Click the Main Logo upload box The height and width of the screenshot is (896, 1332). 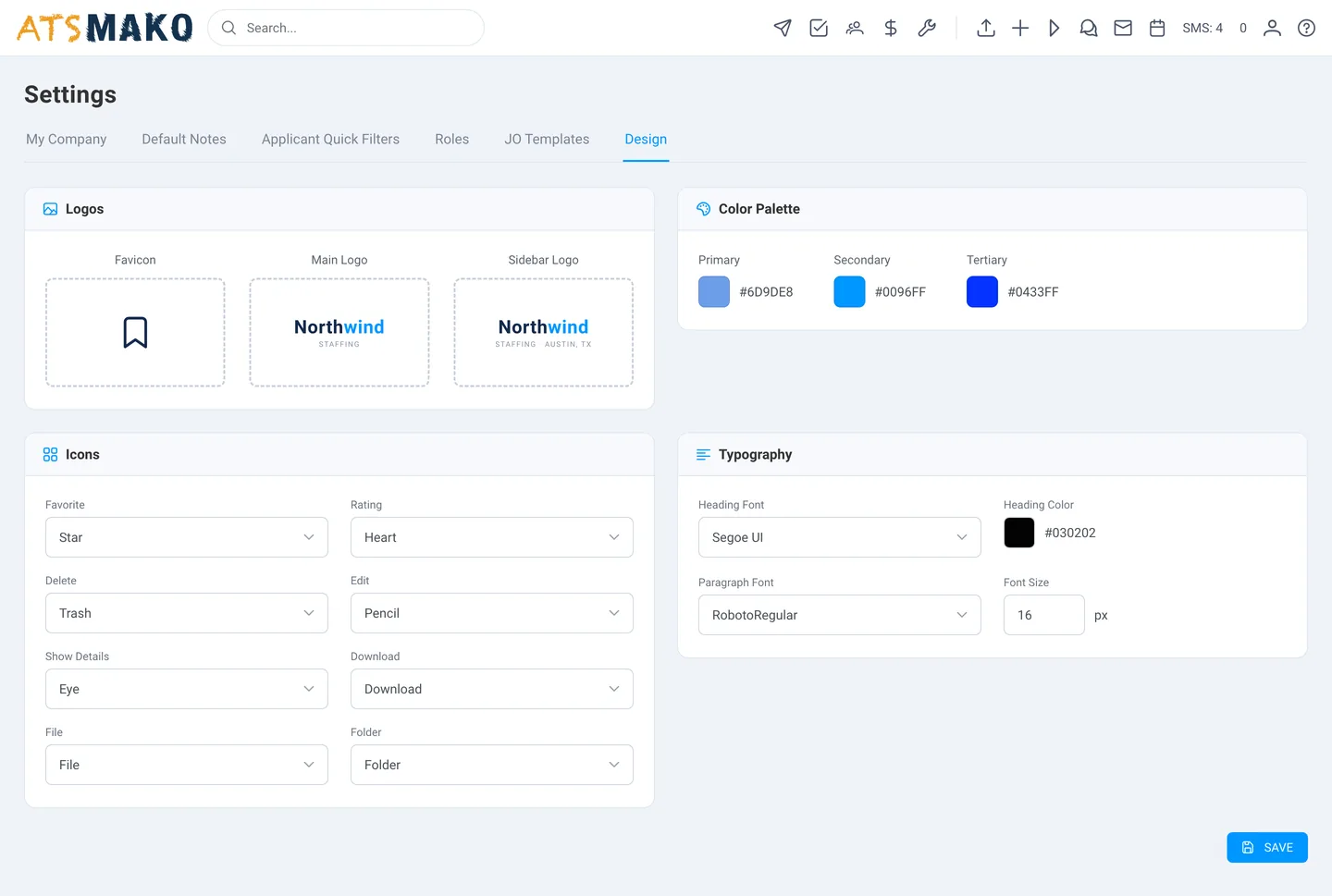click(x=339, y=332)
